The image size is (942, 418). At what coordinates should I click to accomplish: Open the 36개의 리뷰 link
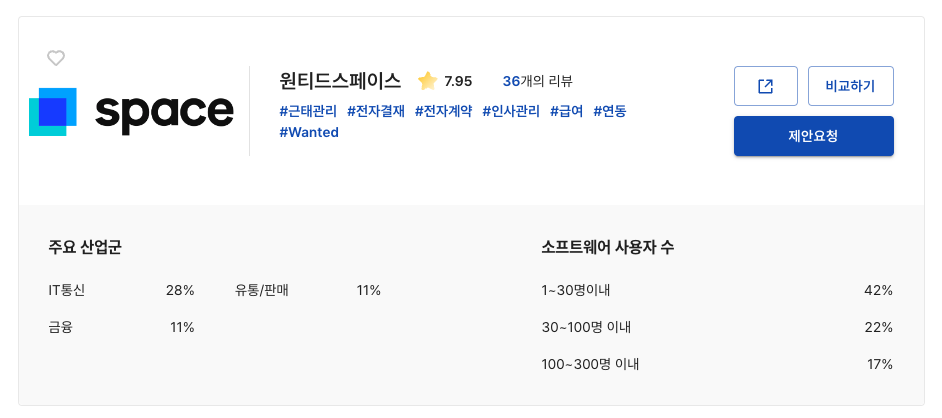pos(538,81)
